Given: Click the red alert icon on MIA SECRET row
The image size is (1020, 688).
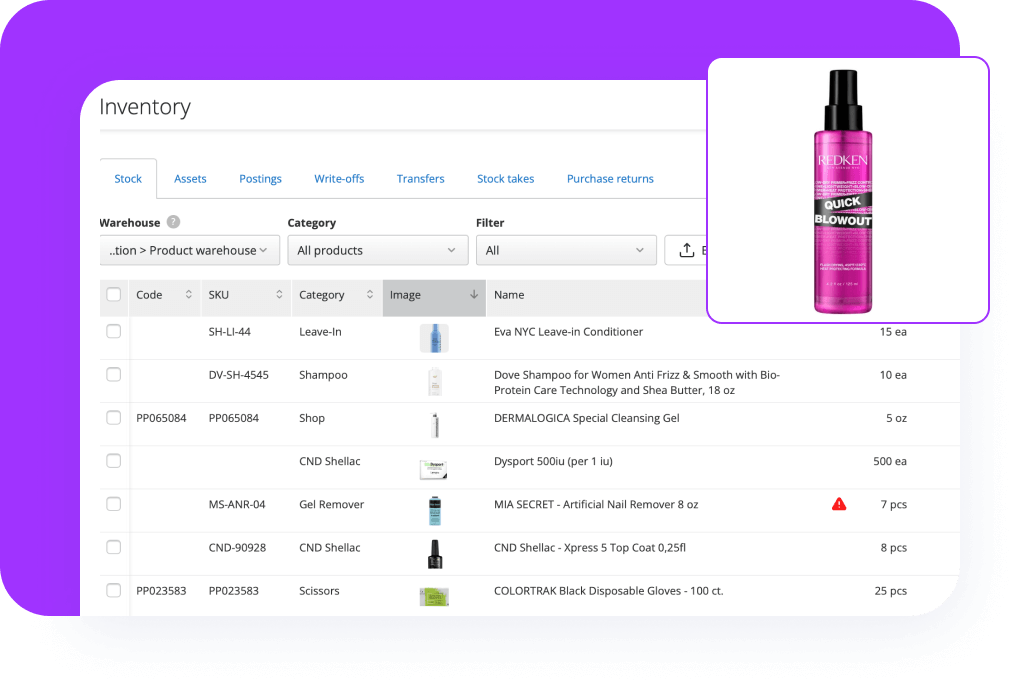Looking at the screenshot, I should tap(839, 504).
